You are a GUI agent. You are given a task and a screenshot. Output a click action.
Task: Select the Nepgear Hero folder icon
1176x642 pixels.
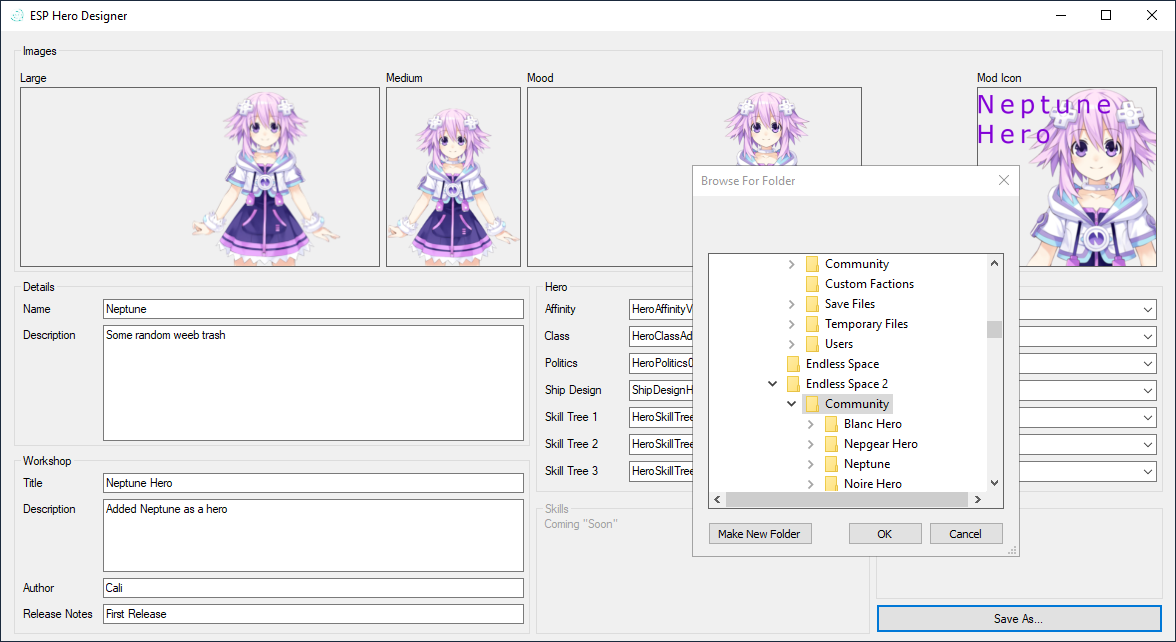coord(831,444)
